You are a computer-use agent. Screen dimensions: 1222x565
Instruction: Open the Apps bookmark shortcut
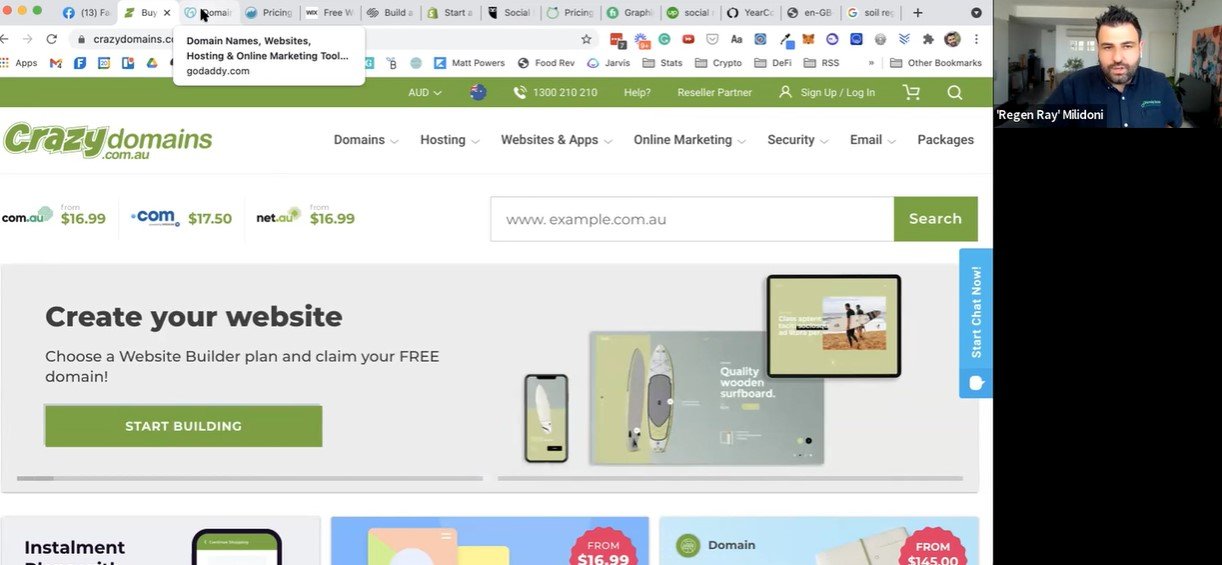pyautogui.click(x=19, y=63)
